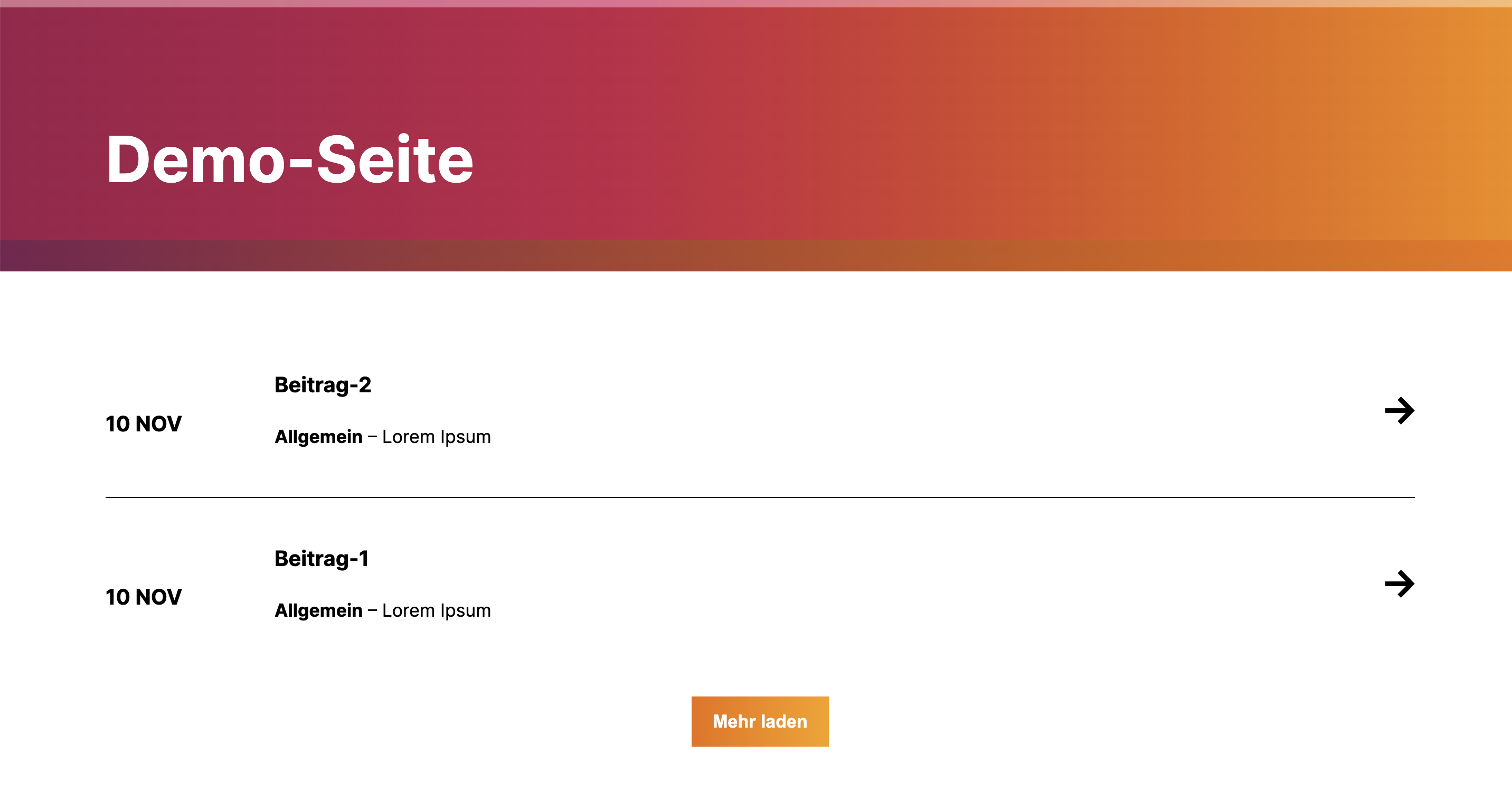Open the Beitrag-1 post title
This screenshot has height=791, width=1512.
[322, 559]
